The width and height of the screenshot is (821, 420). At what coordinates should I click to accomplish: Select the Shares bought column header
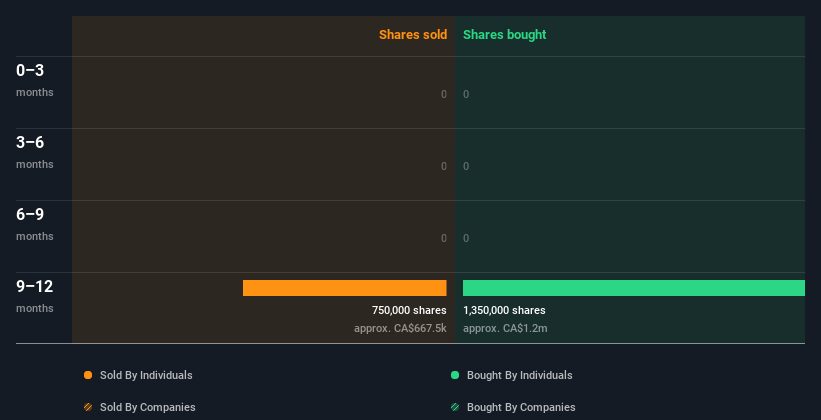505,35
